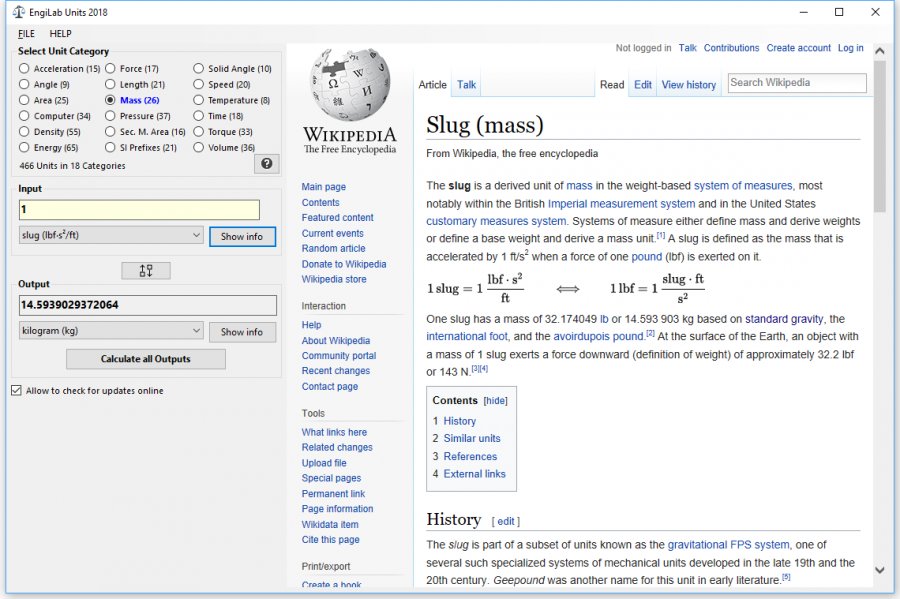Select the Sec. M. Area (16) category
The height and width of the screenshot is (599, 900).
[146, 132]
